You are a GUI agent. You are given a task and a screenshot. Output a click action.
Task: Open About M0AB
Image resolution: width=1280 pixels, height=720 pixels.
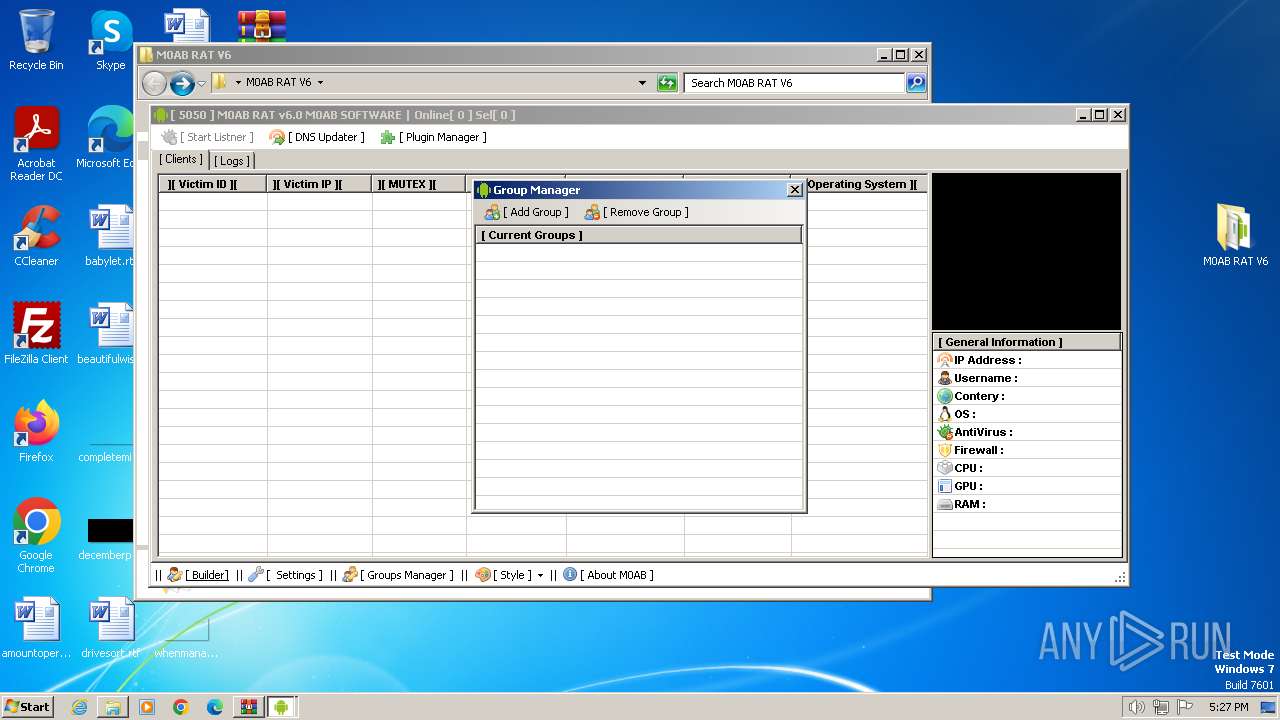[x=608, y=575]
